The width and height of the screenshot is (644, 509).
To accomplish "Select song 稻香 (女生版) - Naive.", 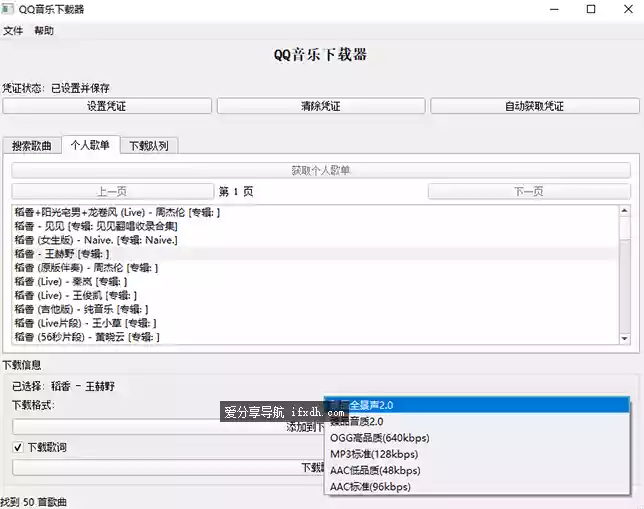I will pos(315,240).
